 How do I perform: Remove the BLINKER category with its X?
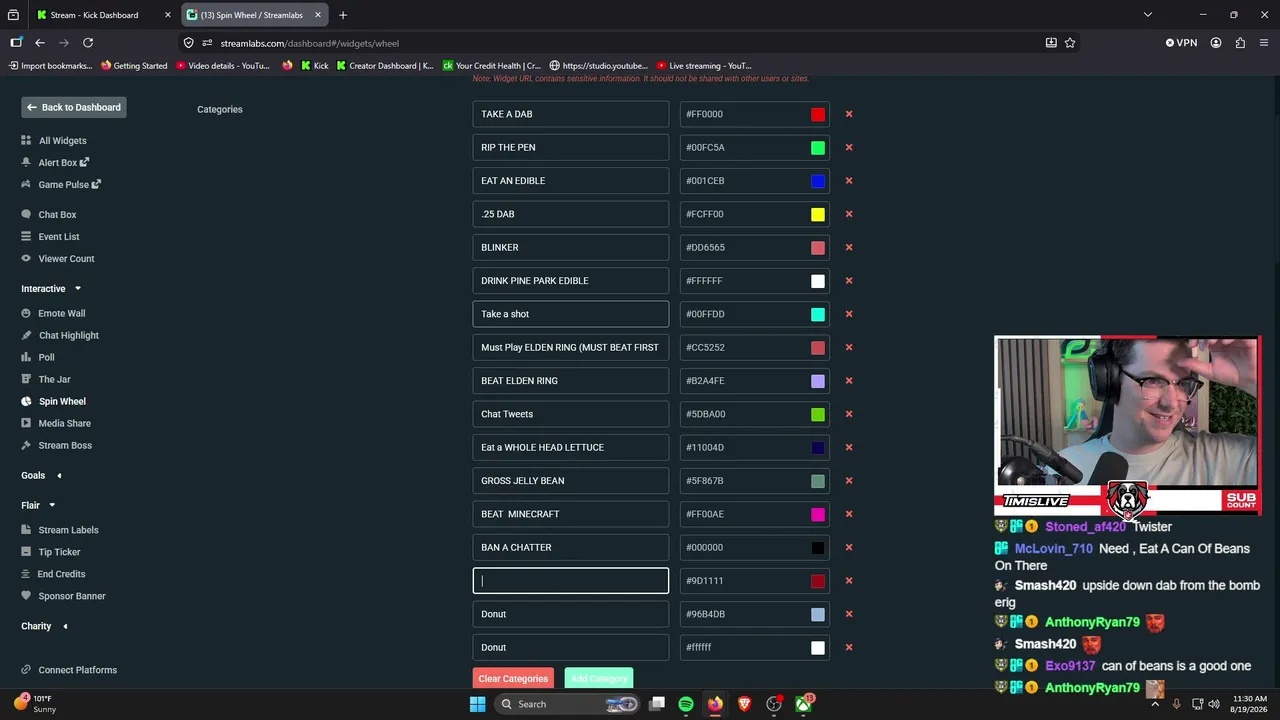coord(849,247)
